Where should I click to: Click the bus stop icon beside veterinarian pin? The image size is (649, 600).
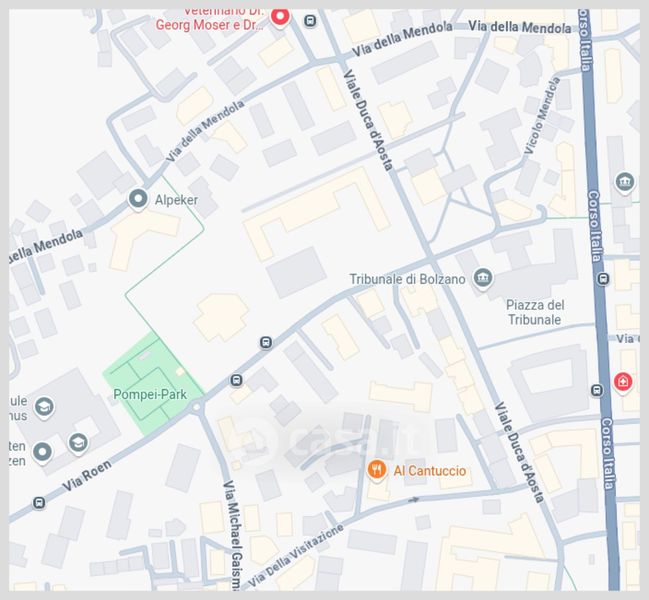(x=310, y=21)
